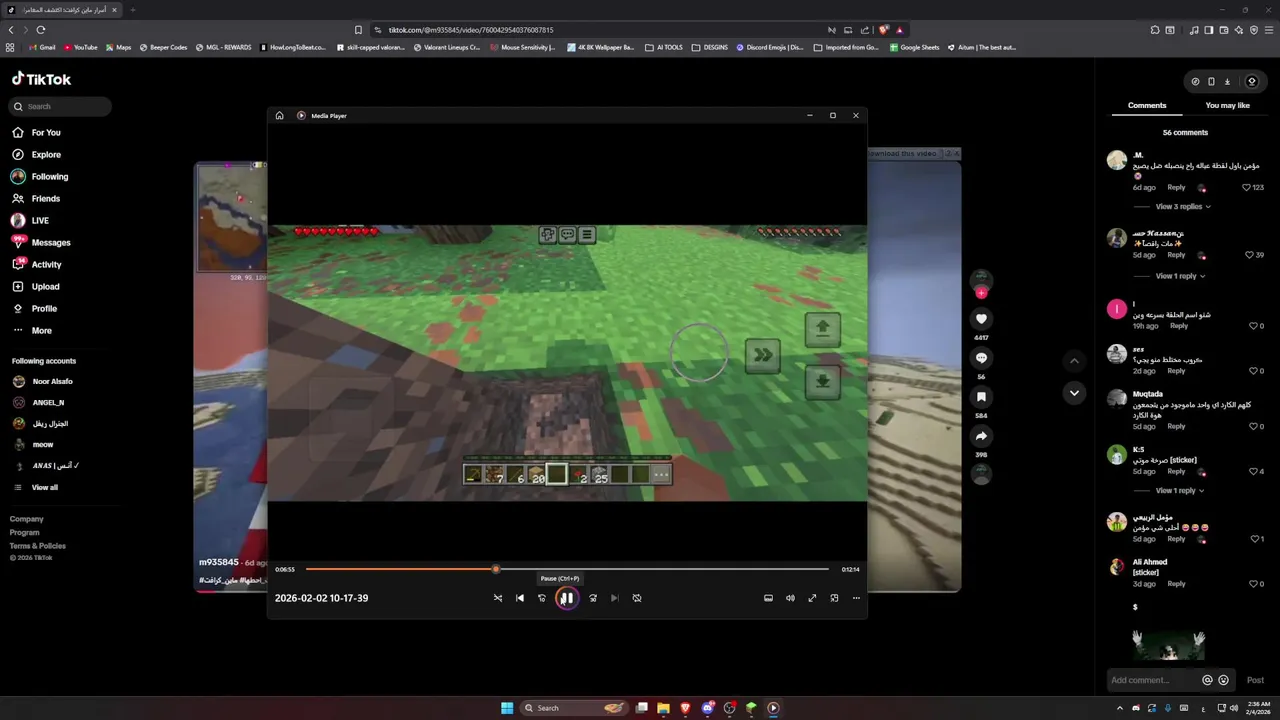Viewport: 1280px width, 720px height.
Task: Like the comment with 39 likes
Action: (x=1250, y=255)
